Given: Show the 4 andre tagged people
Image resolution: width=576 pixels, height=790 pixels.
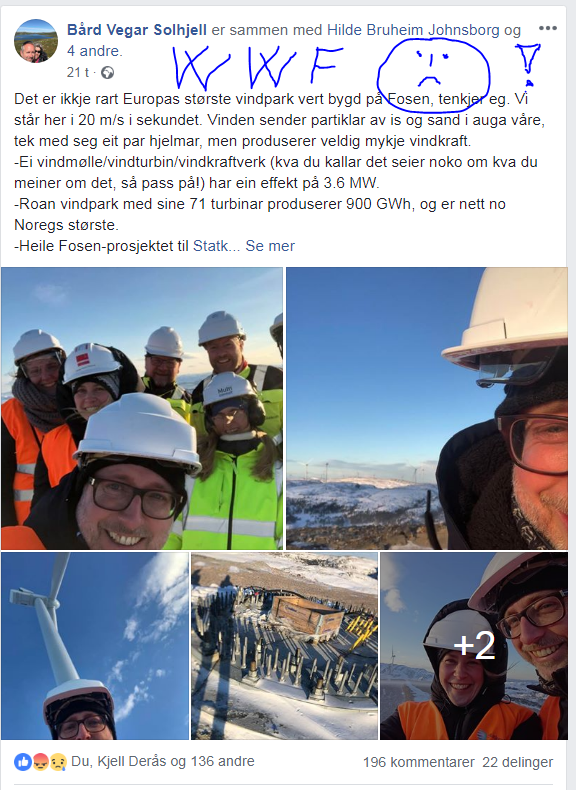Looking at the screenshot, I should coord(95,51).
